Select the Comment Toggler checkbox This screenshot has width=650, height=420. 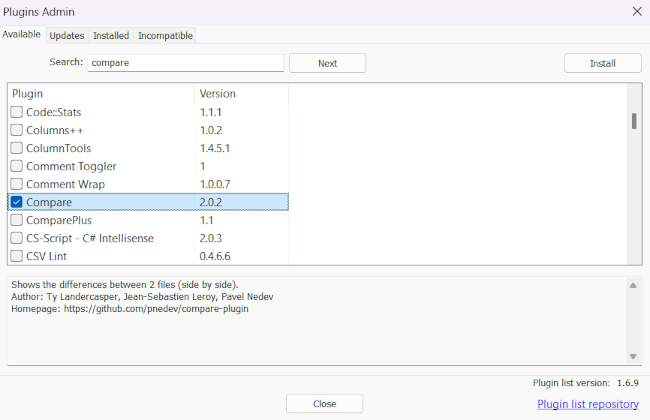coord(16,166)
